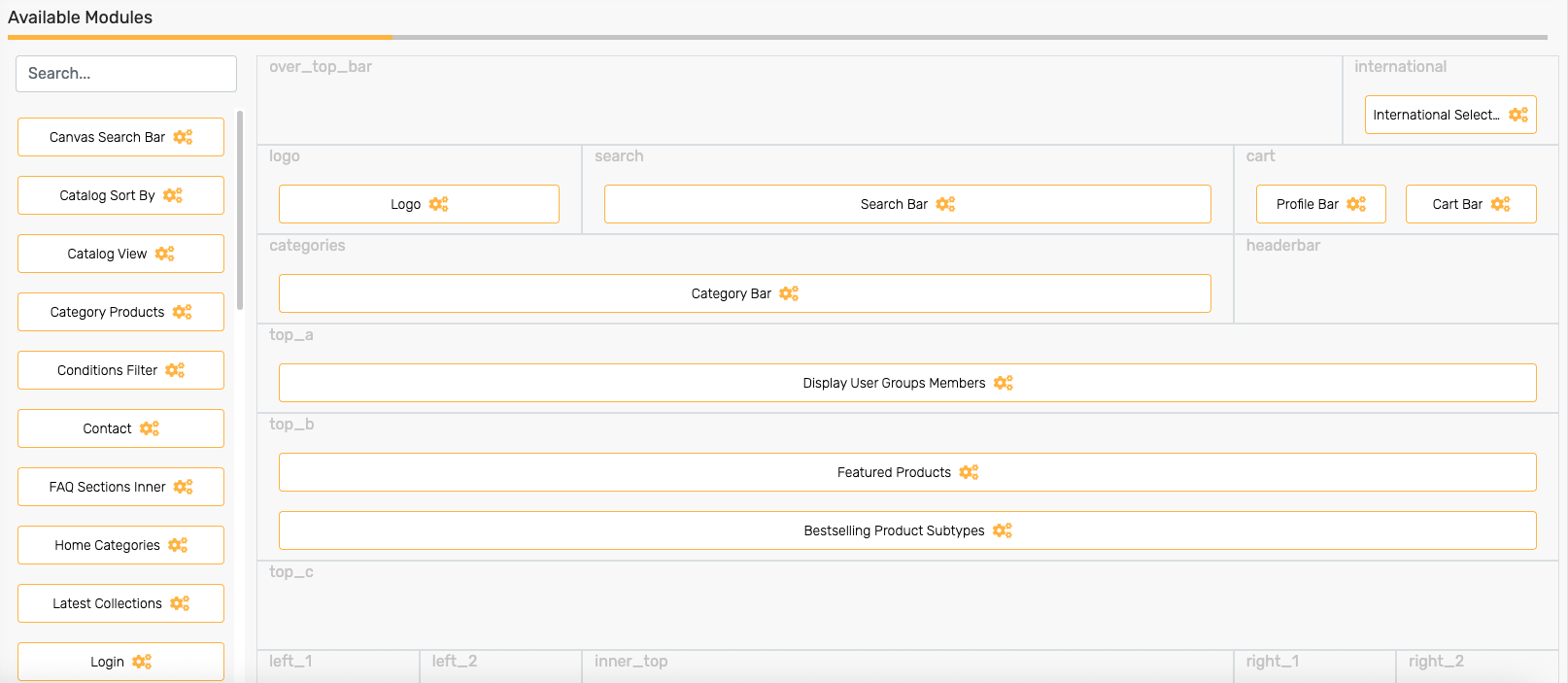Click the Logo module box
Viewport: 1568px width, 683px height.
tap(419, 204)
